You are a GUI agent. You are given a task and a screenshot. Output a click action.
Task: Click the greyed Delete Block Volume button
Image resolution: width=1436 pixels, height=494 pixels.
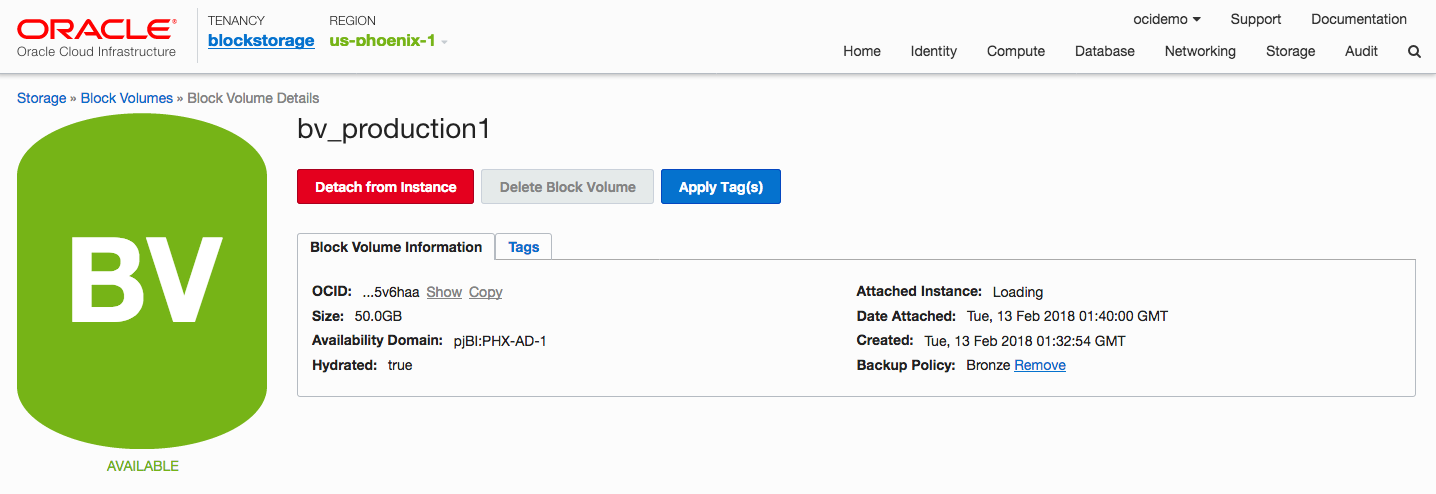[x=567, y=187]
